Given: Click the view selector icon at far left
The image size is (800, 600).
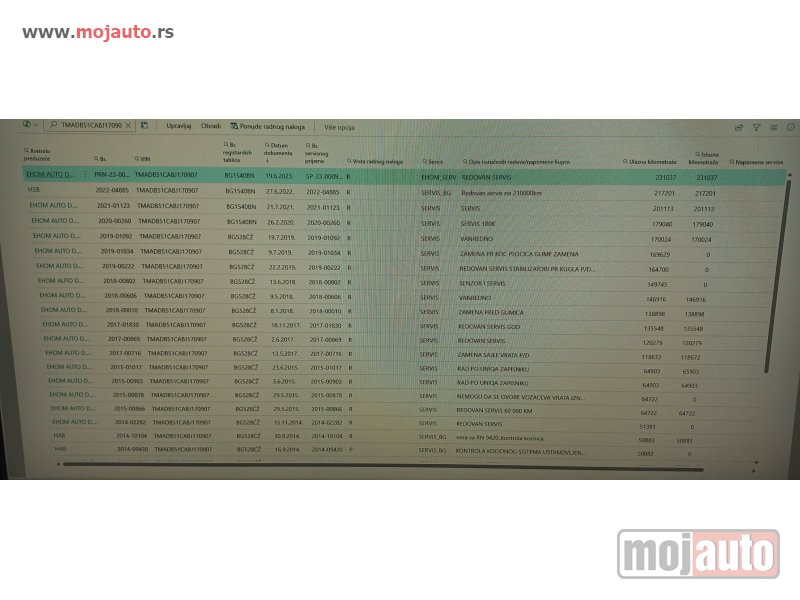Looking at the screenshot, I should [x=31, y=125].
